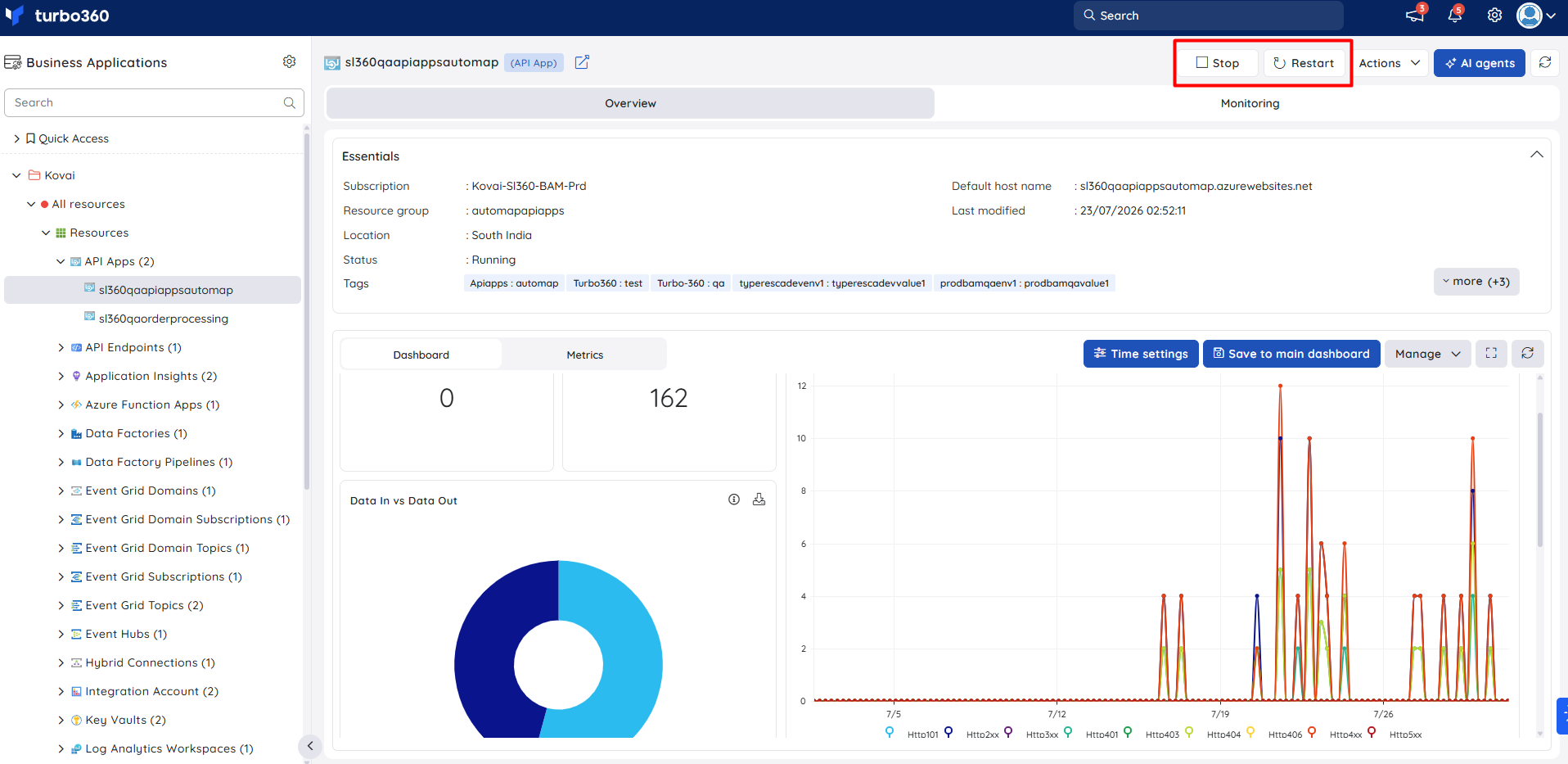
Task: Switch to the Monitoring tab
Action: (1250, 103)
